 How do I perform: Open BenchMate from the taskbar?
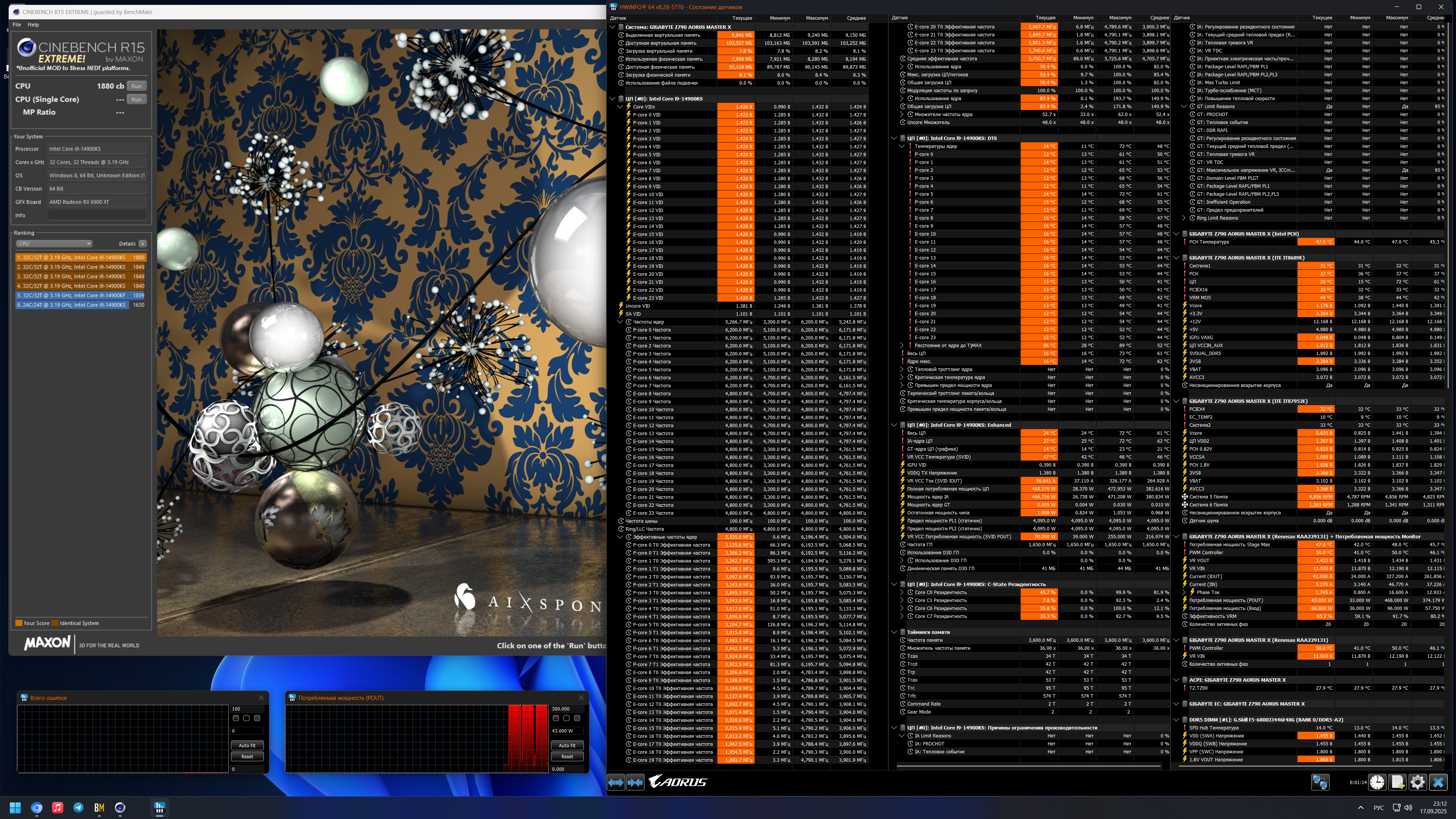pos(99,808)
